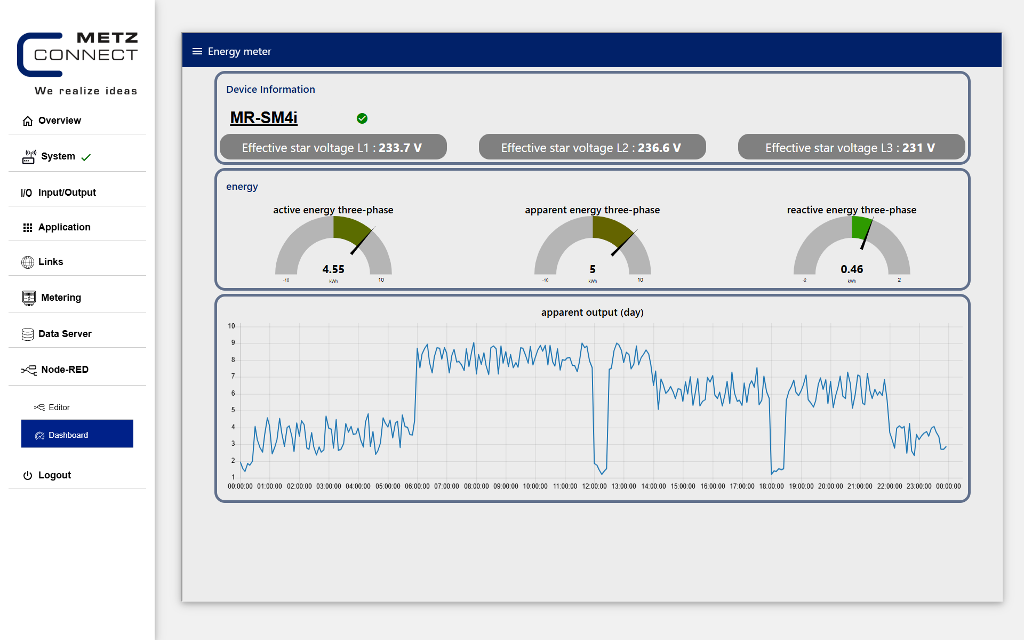This screenshot has height=640, width=1024.
Task: Click the apparent energy three-phase gauge
Action: click(592, 248)
